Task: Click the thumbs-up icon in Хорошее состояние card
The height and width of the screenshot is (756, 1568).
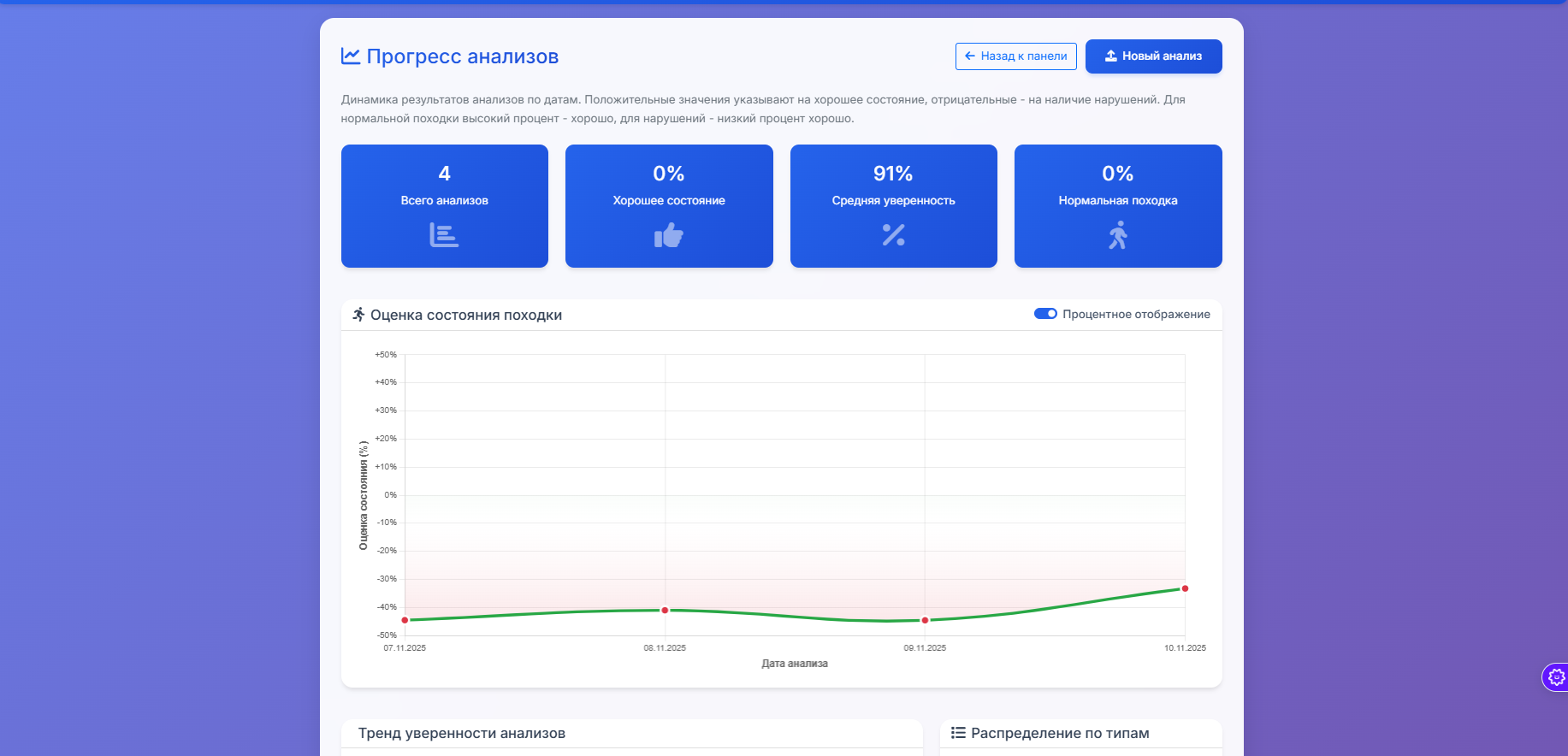Action: coord(669,235)
